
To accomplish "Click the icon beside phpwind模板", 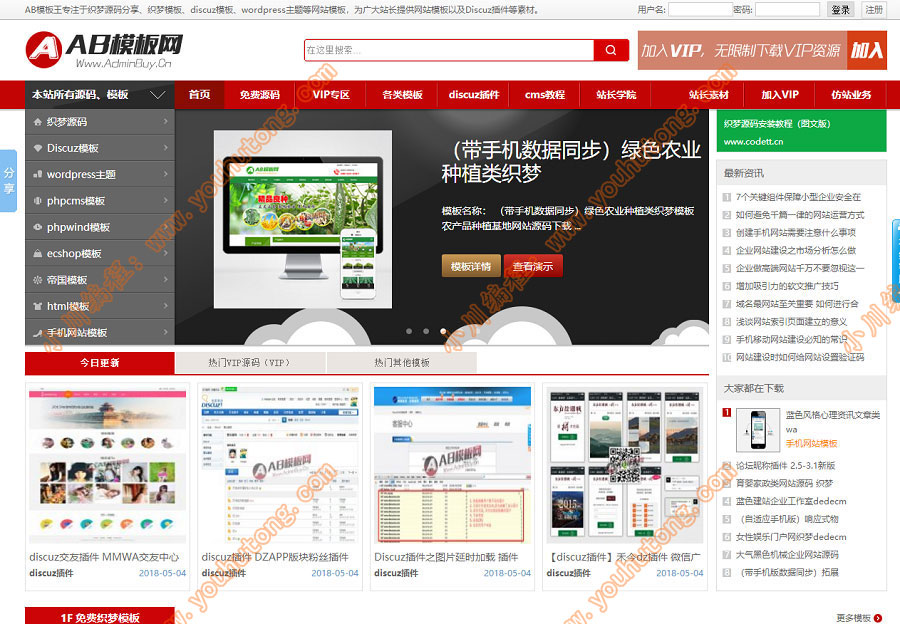I will tap(38, 227).
